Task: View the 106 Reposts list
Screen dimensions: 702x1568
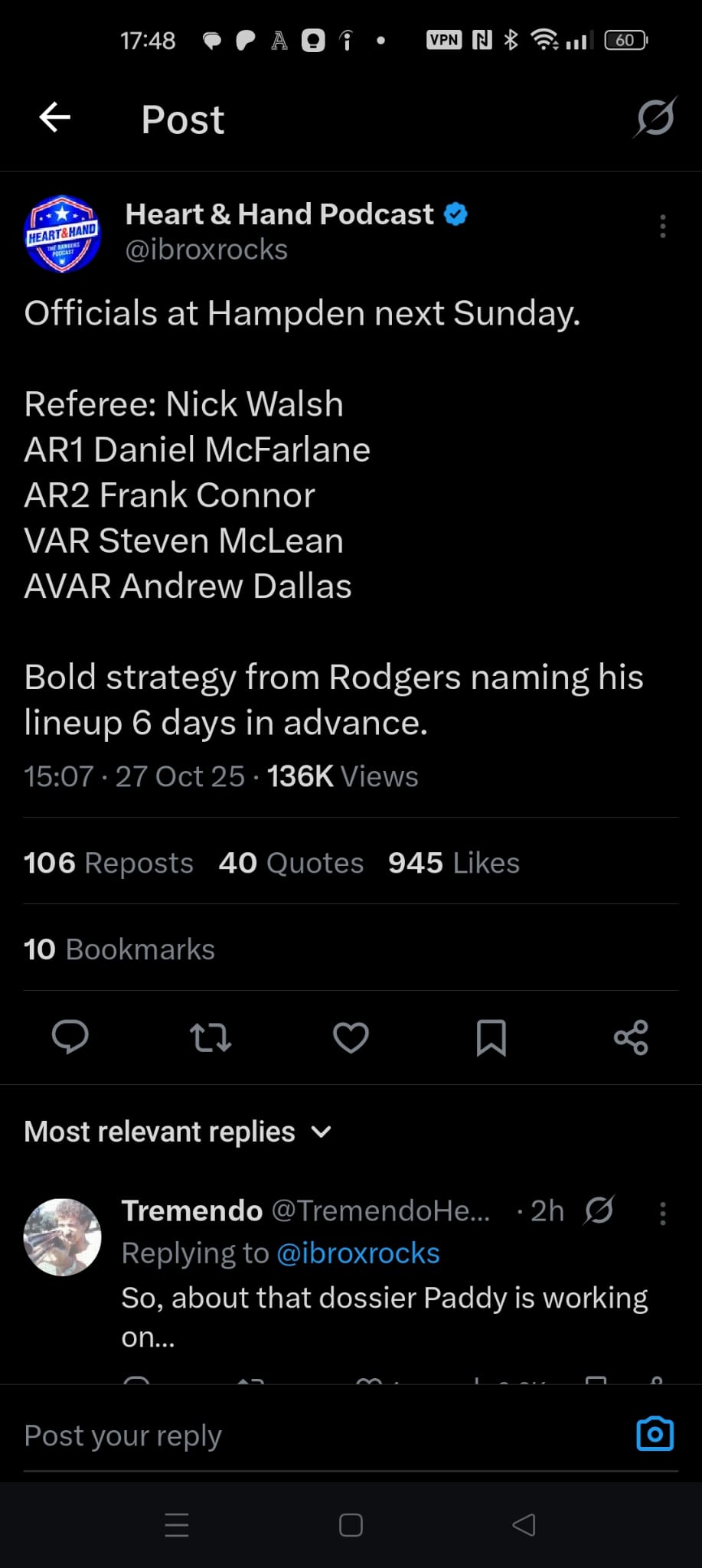Action: click(x=109, y=863)
